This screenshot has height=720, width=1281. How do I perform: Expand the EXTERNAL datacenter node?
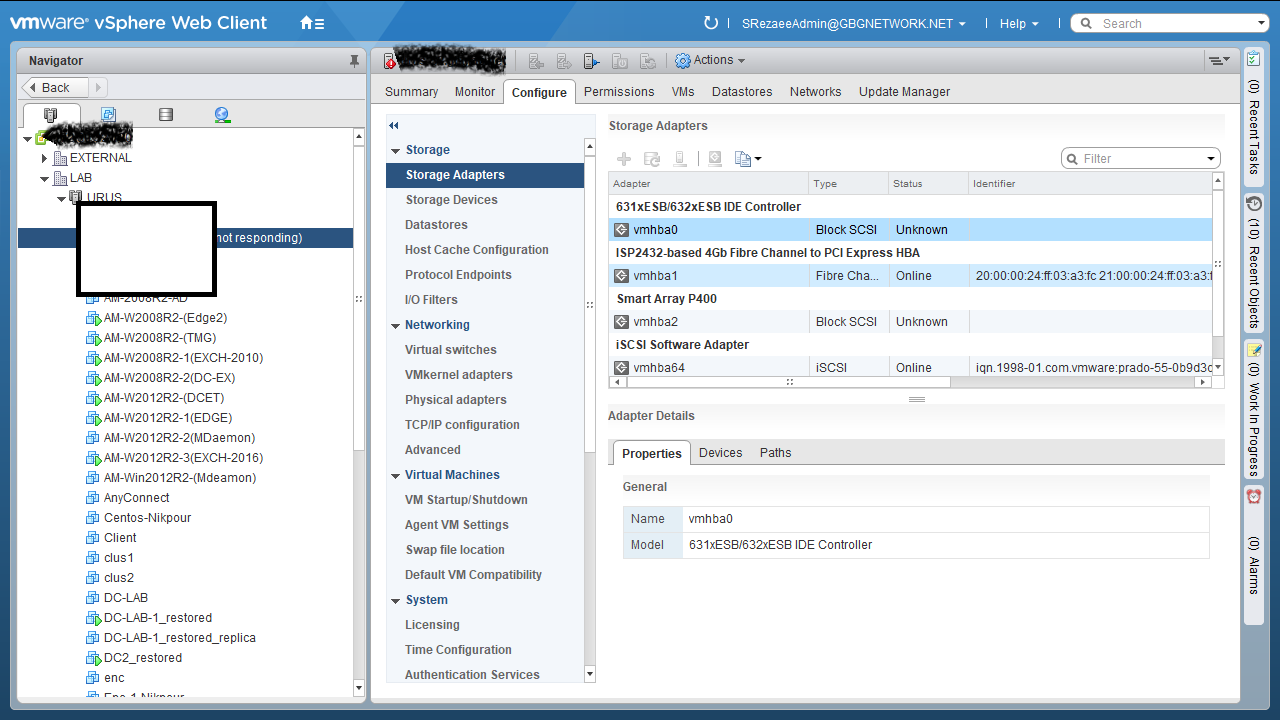(44, 158)
